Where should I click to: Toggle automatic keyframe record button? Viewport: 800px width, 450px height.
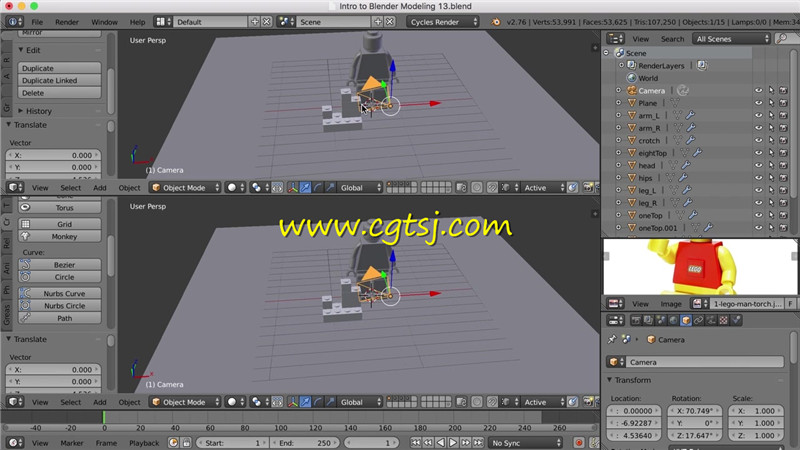pos(579,443)
